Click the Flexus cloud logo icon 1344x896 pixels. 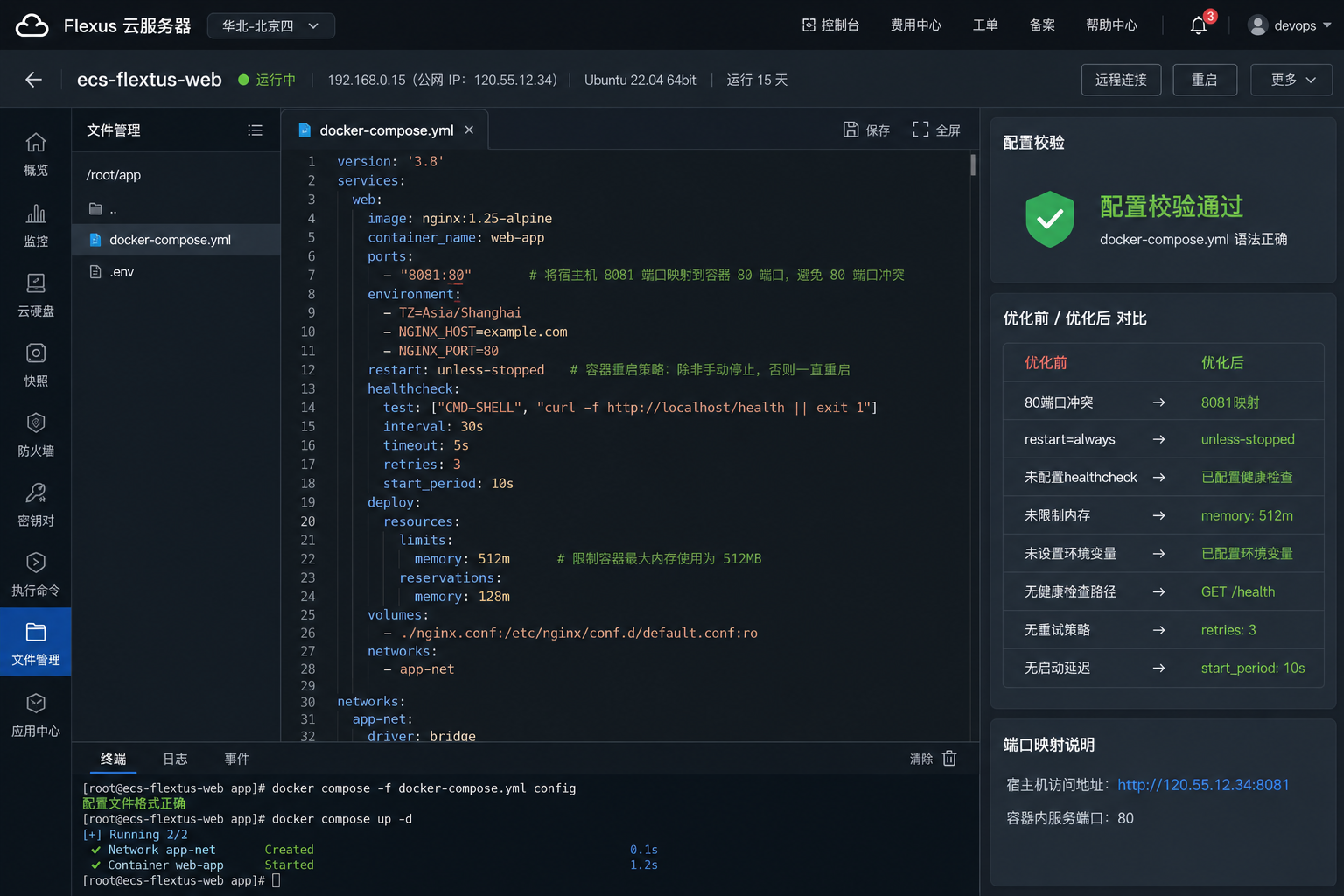pyautogui.click(x=31, y=25)
